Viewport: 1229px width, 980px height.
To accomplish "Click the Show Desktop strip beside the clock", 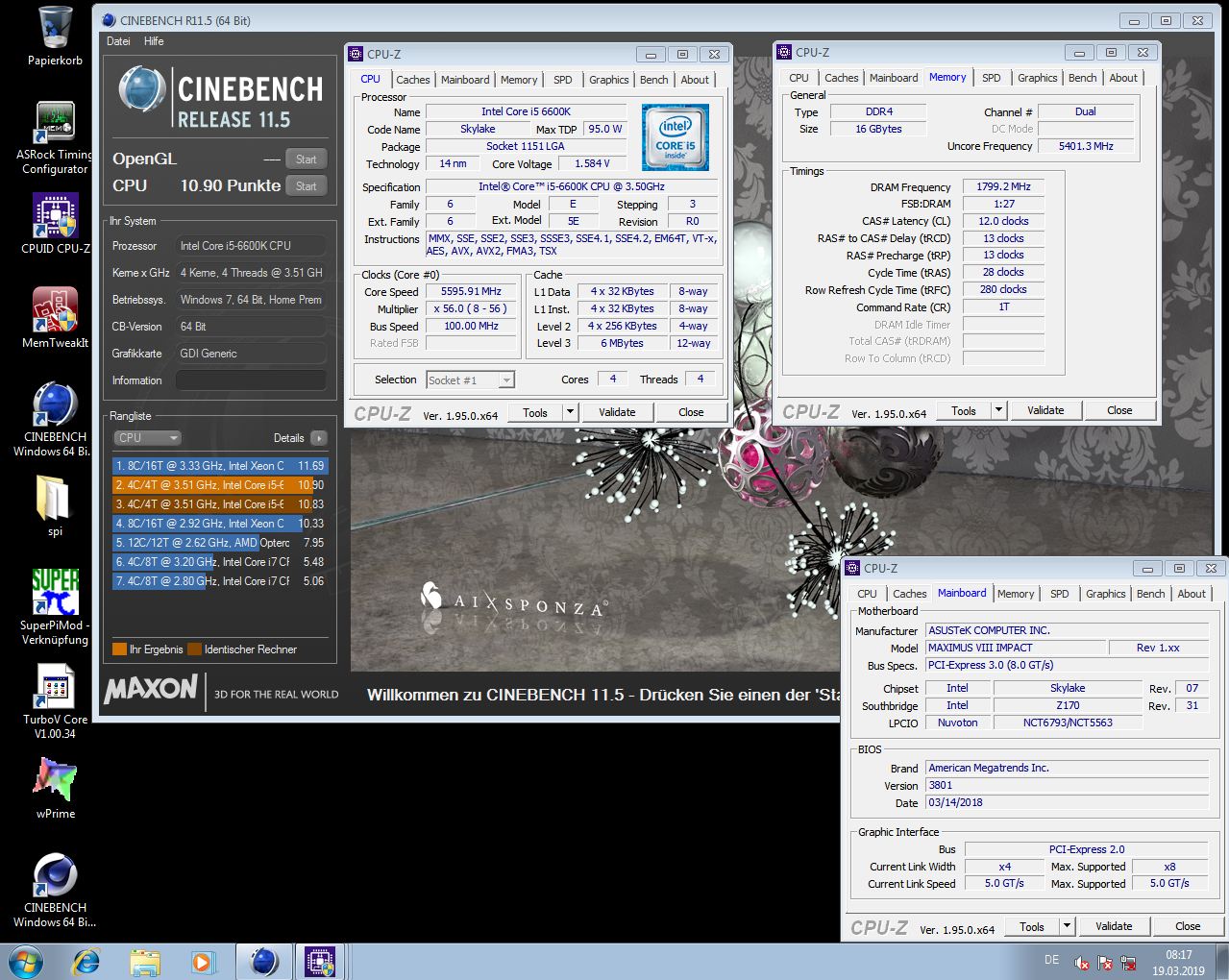I will tap(1222, 962).
